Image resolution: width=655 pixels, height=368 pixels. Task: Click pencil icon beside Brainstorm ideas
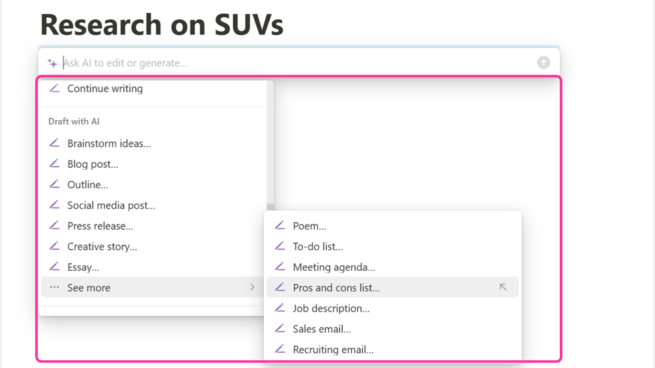click(54, 143)
